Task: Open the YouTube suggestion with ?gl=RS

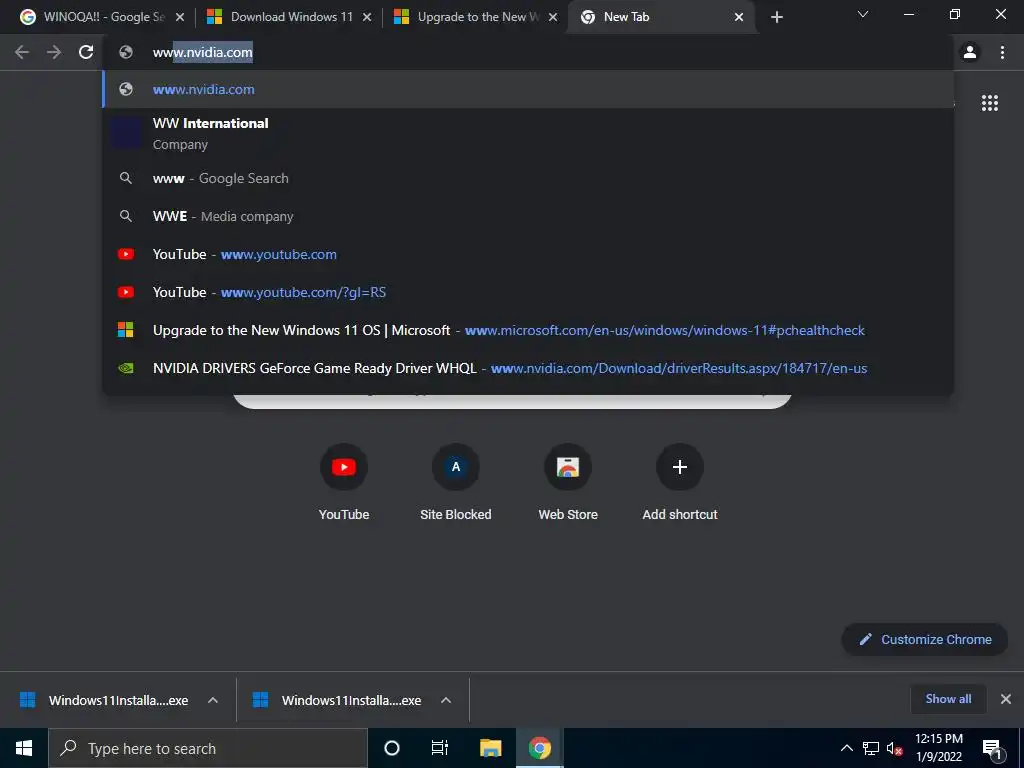Action: tap(528, 292)
